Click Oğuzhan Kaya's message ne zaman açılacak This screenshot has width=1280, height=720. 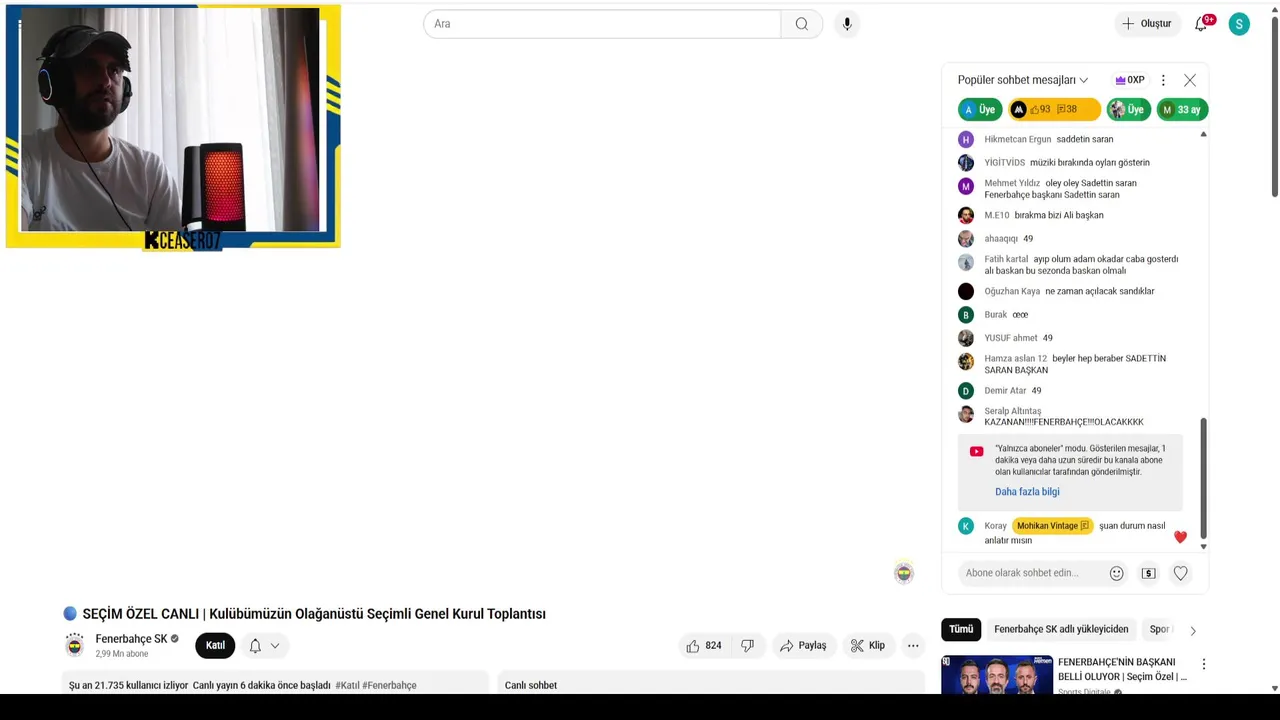(1100, 292)
